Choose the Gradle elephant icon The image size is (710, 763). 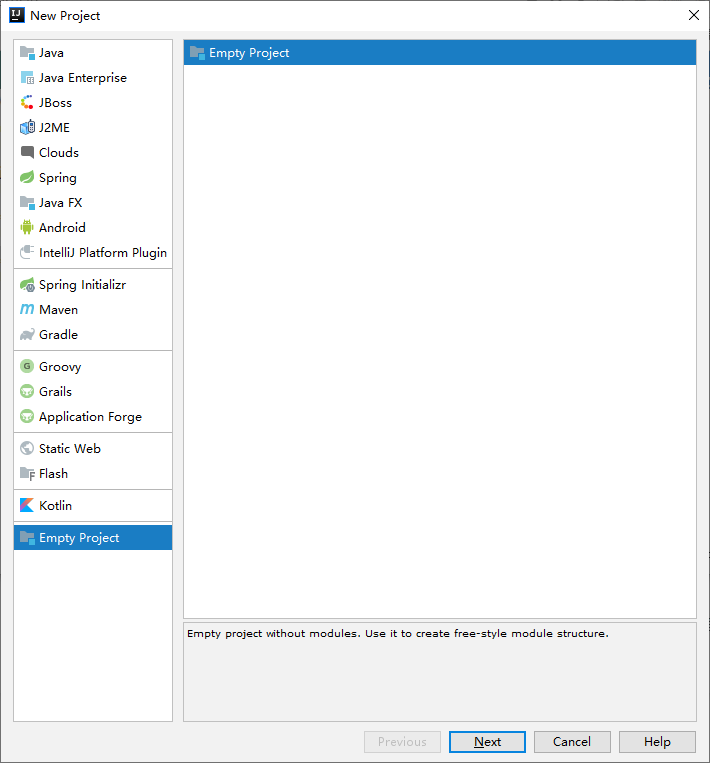[x=27, y=335]
